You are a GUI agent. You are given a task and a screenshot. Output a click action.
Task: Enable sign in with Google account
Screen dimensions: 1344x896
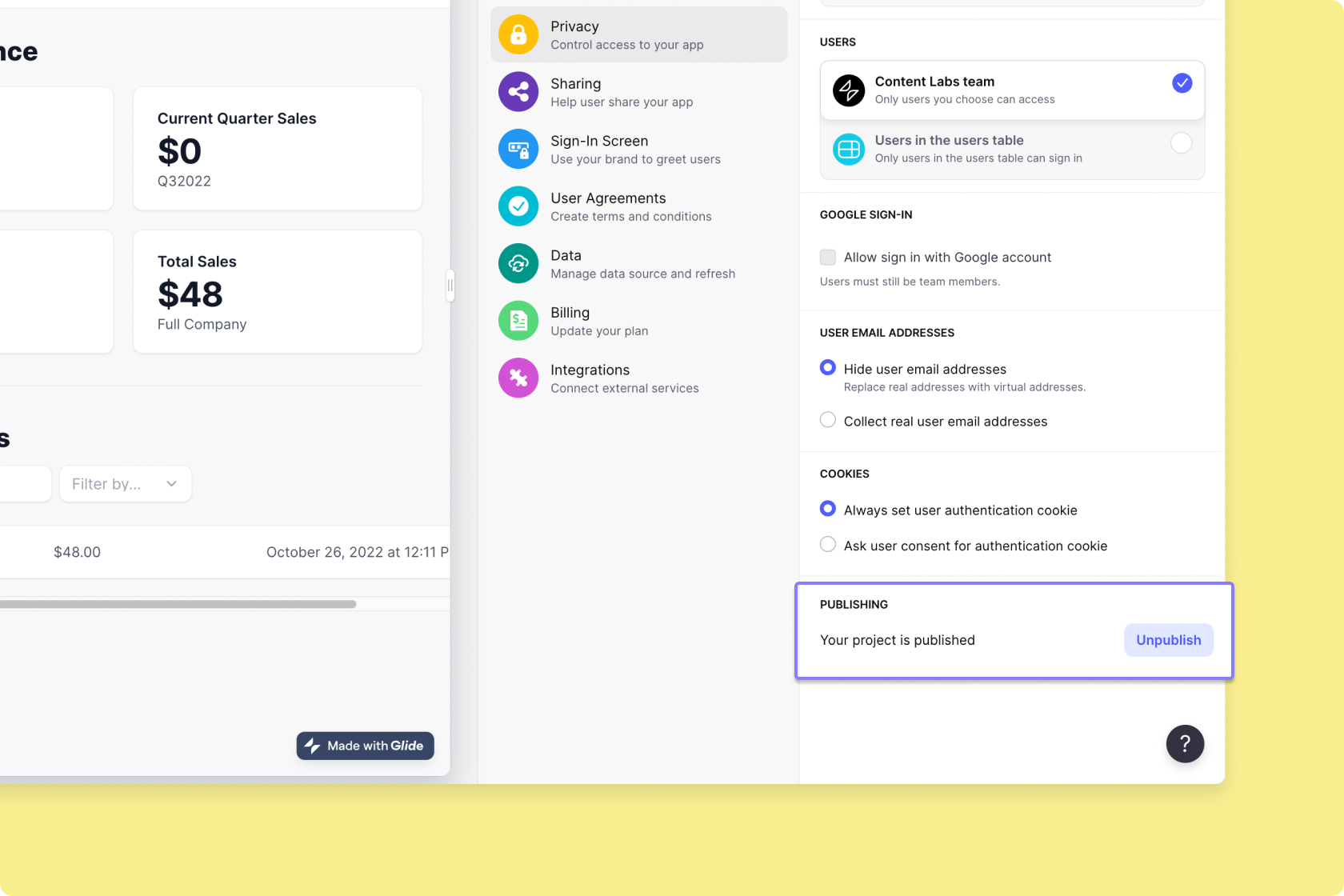(827, 257)
